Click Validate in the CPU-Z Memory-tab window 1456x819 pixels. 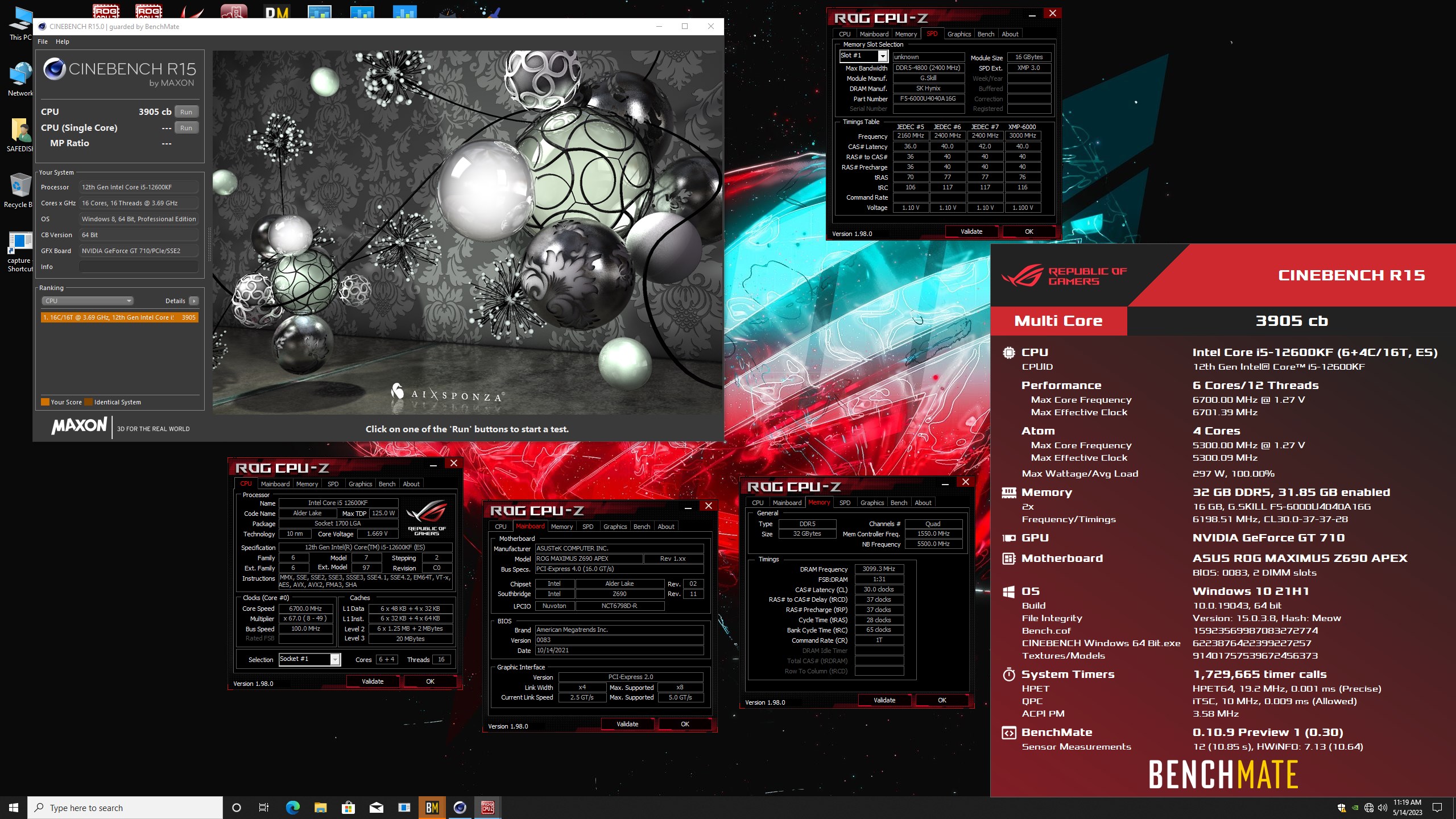(x=884, y=700)
